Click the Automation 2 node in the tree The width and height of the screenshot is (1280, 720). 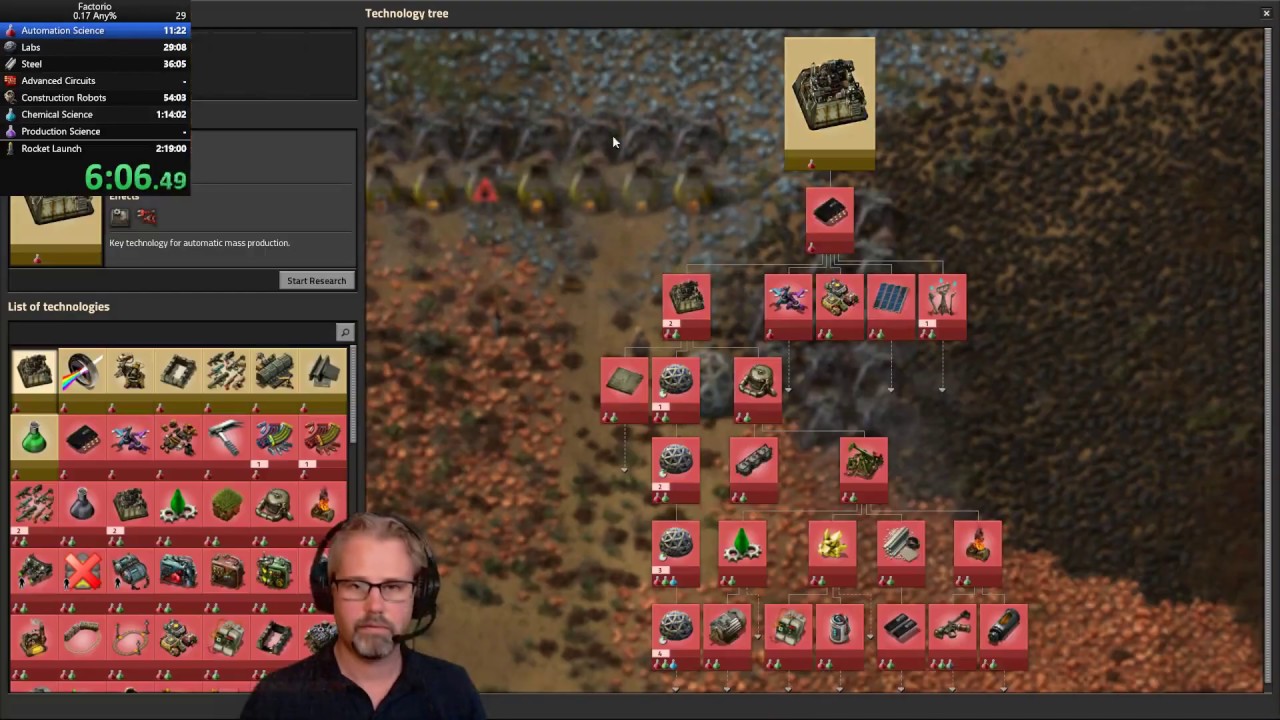tap(686, 307)
